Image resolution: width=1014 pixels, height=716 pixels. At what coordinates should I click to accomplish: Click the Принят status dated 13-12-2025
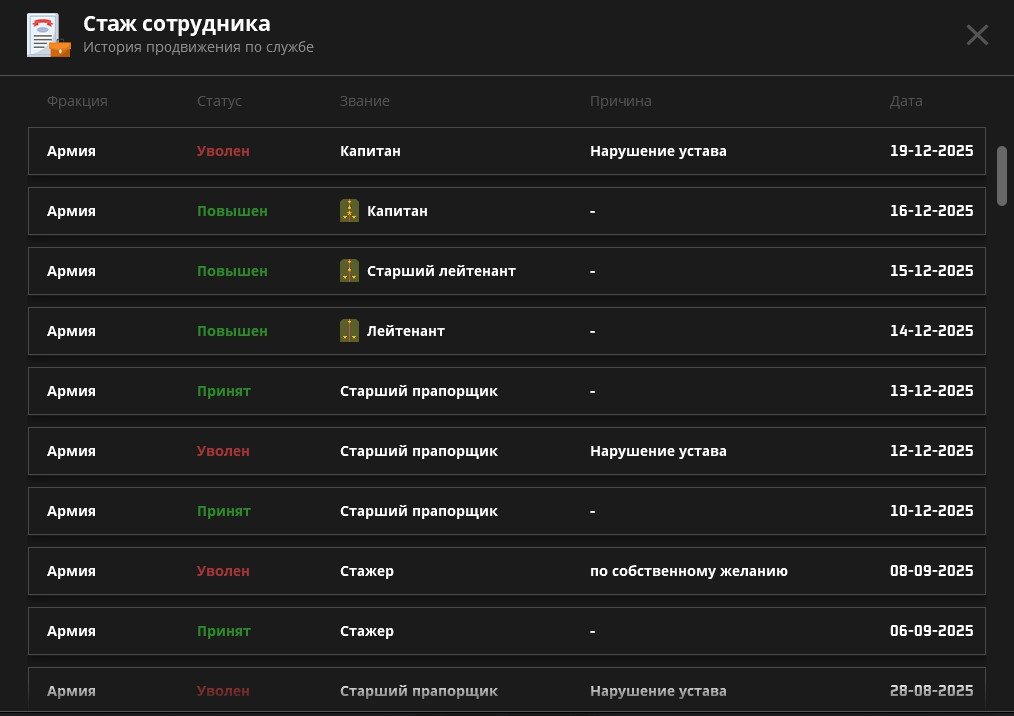point(223,391)
